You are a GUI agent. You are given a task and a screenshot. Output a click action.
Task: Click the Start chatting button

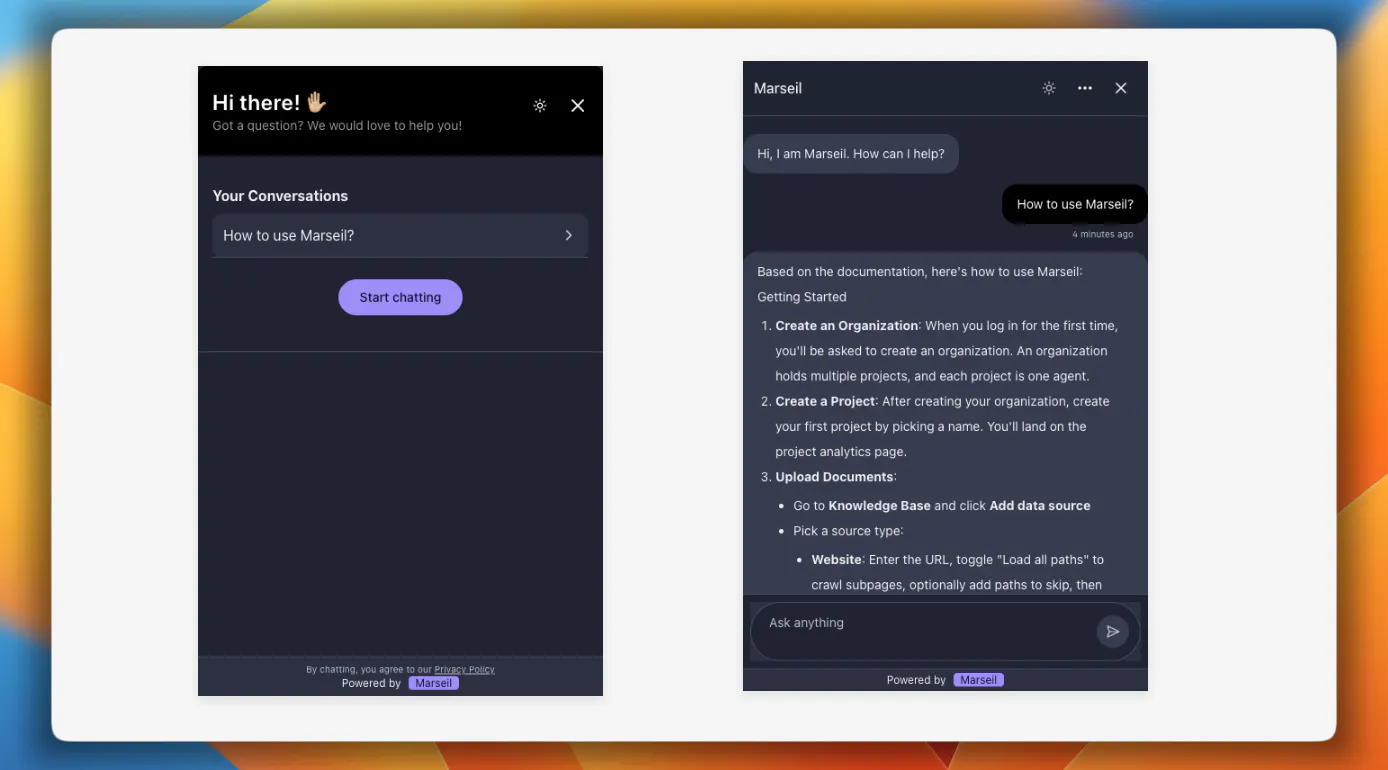pyautogui.click(x=400, y=297)
